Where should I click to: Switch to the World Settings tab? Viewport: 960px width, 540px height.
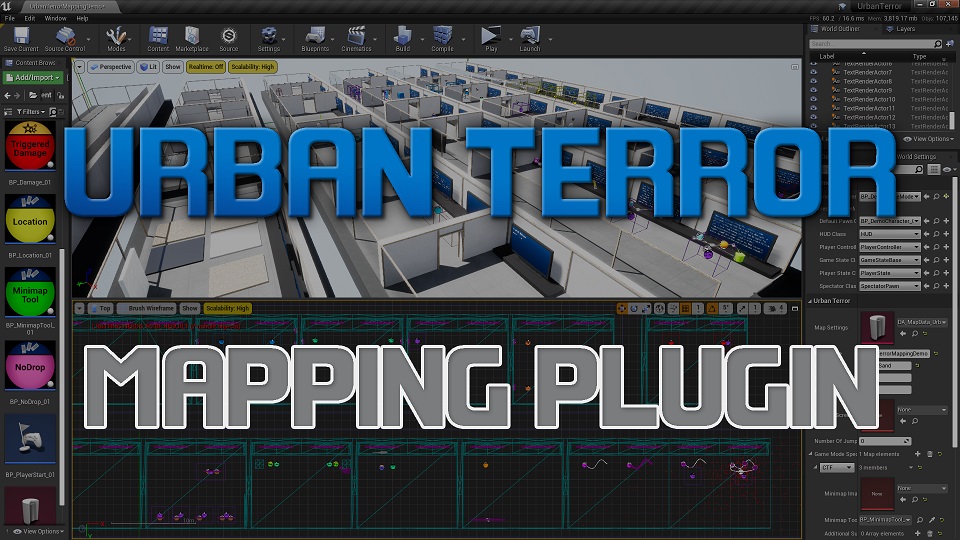(916, 157)
